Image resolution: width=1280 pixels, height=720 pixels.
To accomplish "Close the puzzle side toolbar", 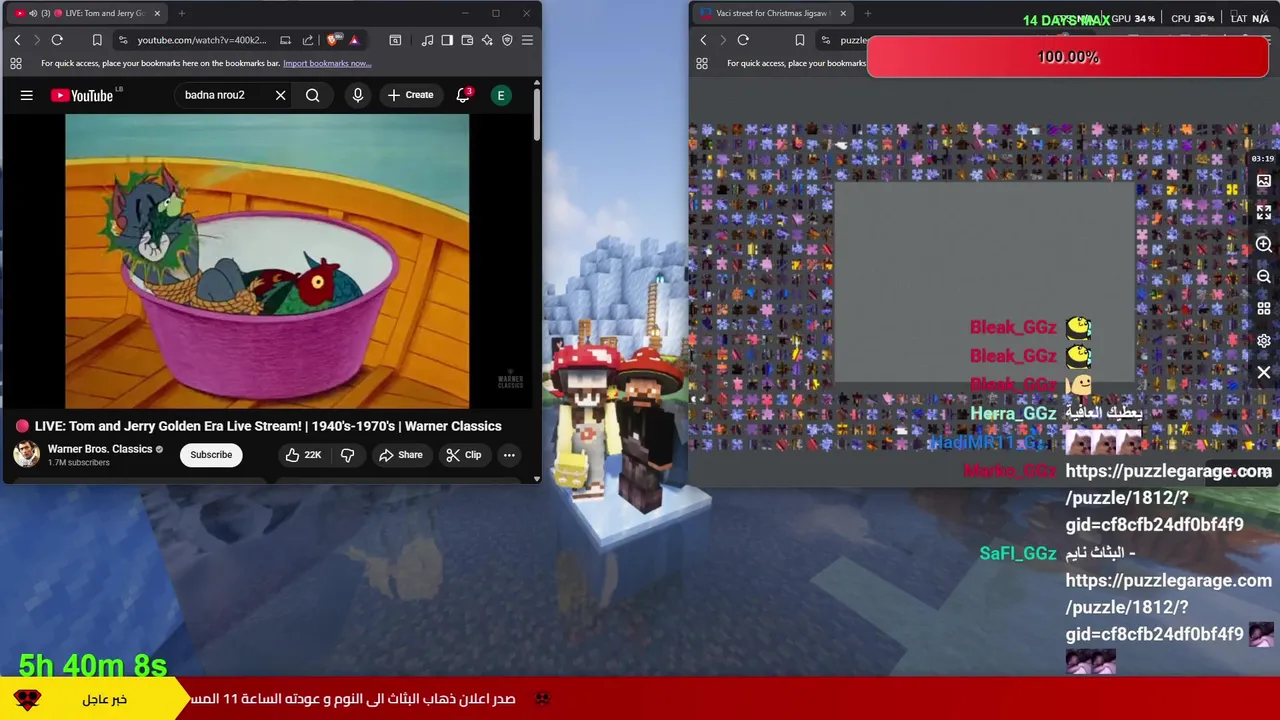I will click(x=1264, y=373).
